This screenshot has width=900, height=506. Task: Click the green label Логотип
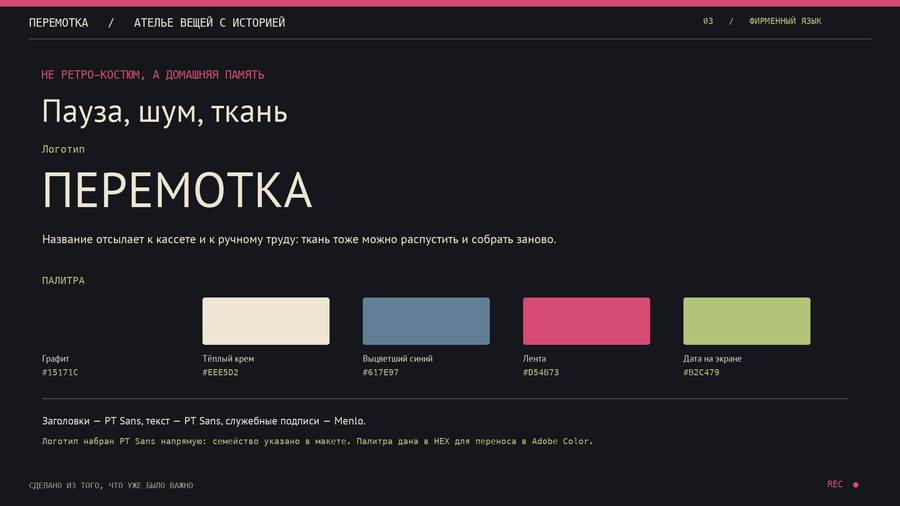63,149
